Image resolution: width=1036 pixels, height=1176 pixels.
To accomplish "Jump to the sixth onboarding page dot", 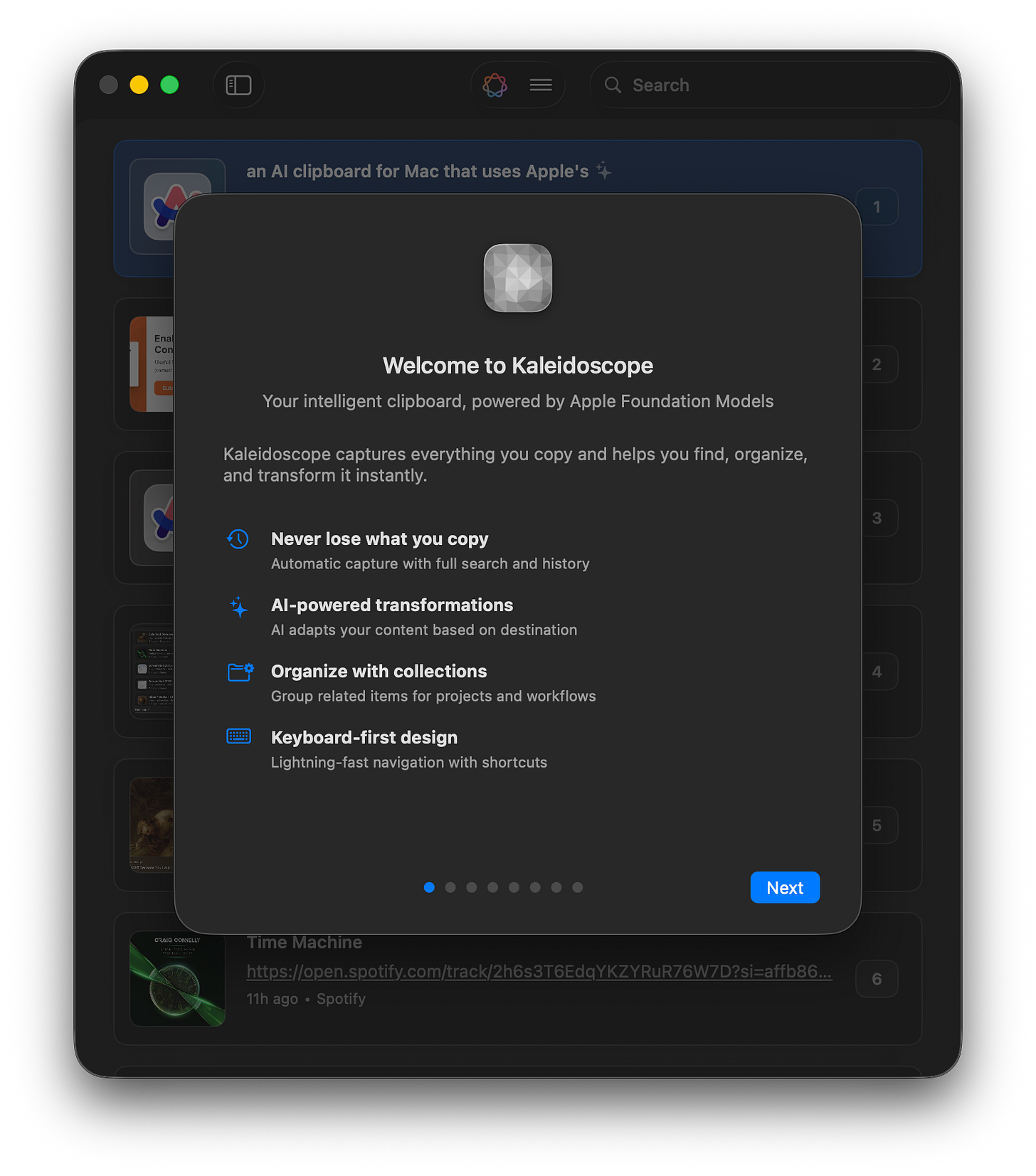I will tap(535, 887).
